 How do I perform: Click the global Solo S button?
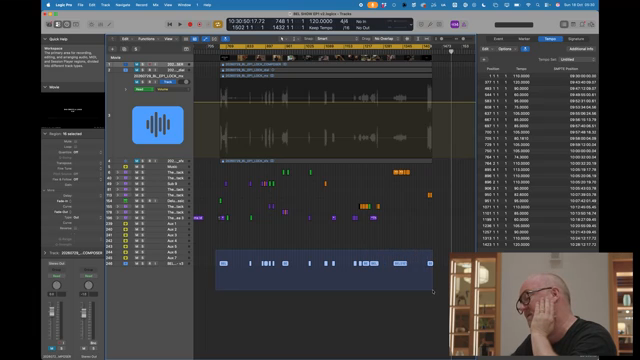coord(136,49)
